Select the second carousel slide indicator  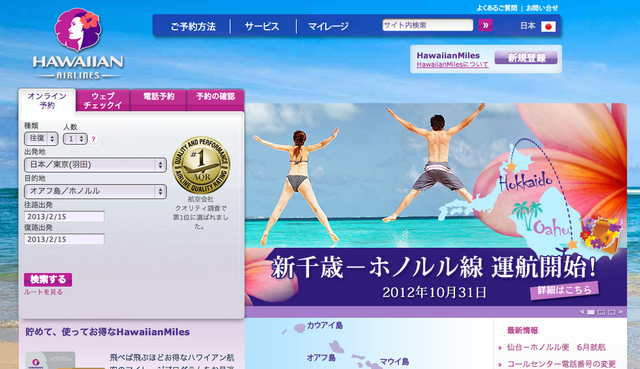coord(601,312)
